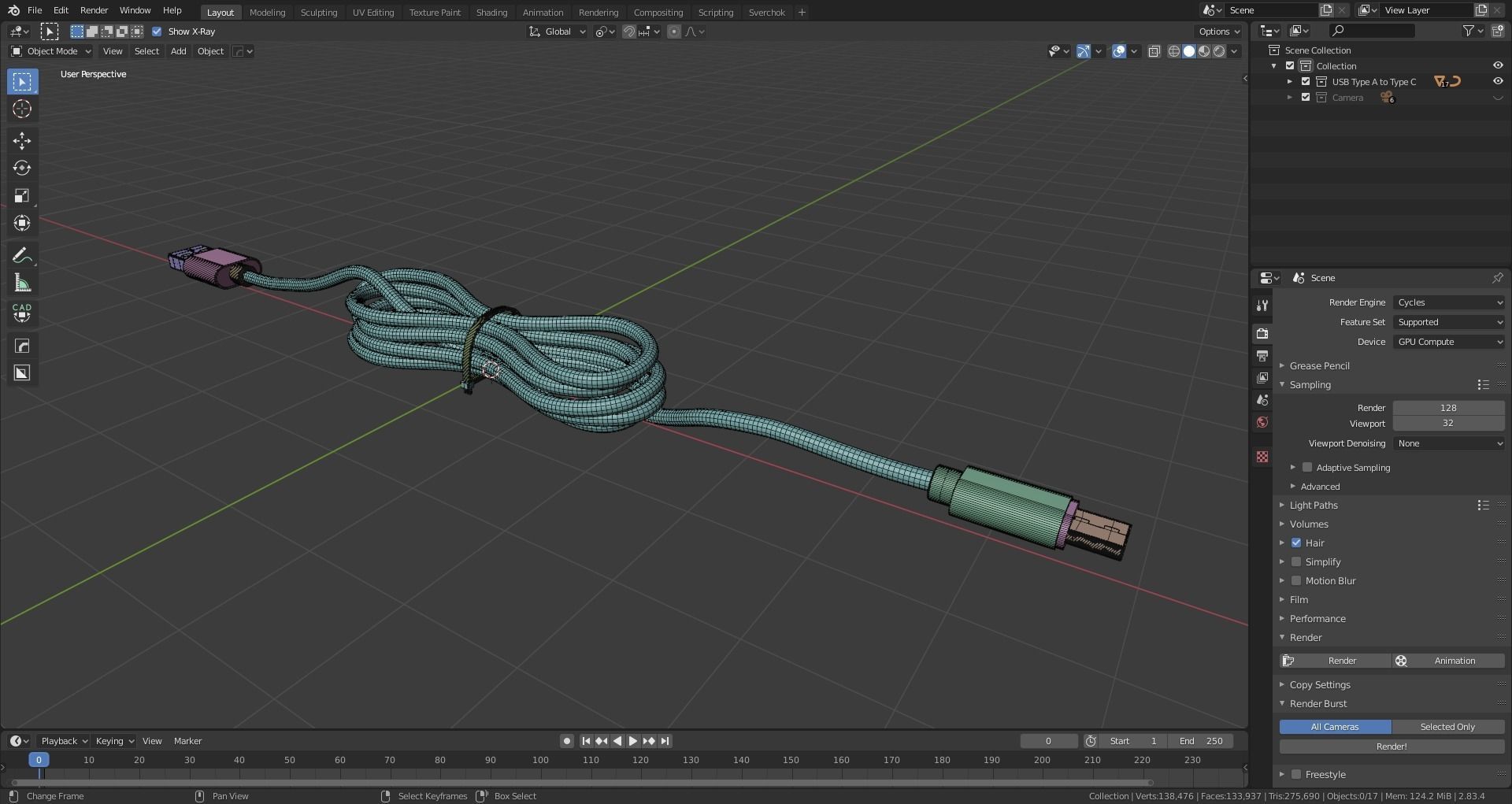Viewport: 1512px width, 804px height.
Task: Choose the Move tool
Action: tap(22, 140)
